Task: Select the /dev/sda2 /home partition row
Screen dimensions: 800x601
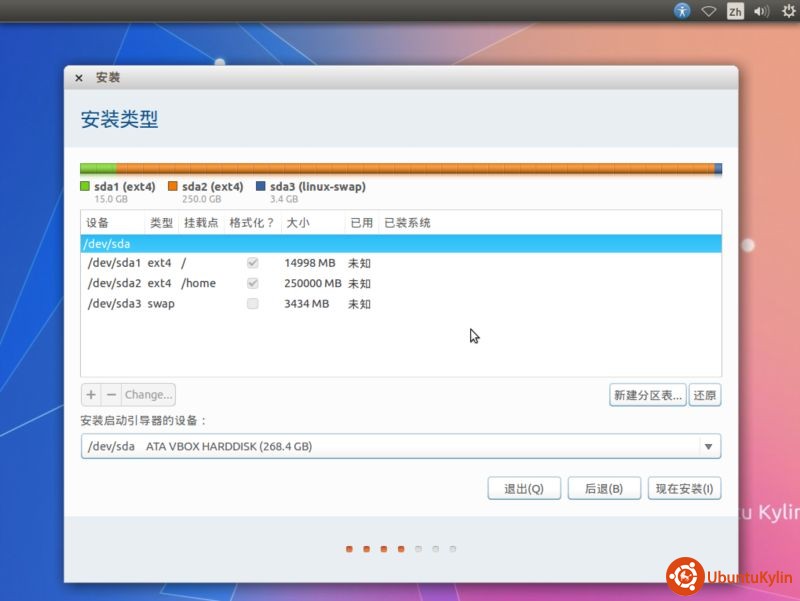Action: (x=400, y=283)
